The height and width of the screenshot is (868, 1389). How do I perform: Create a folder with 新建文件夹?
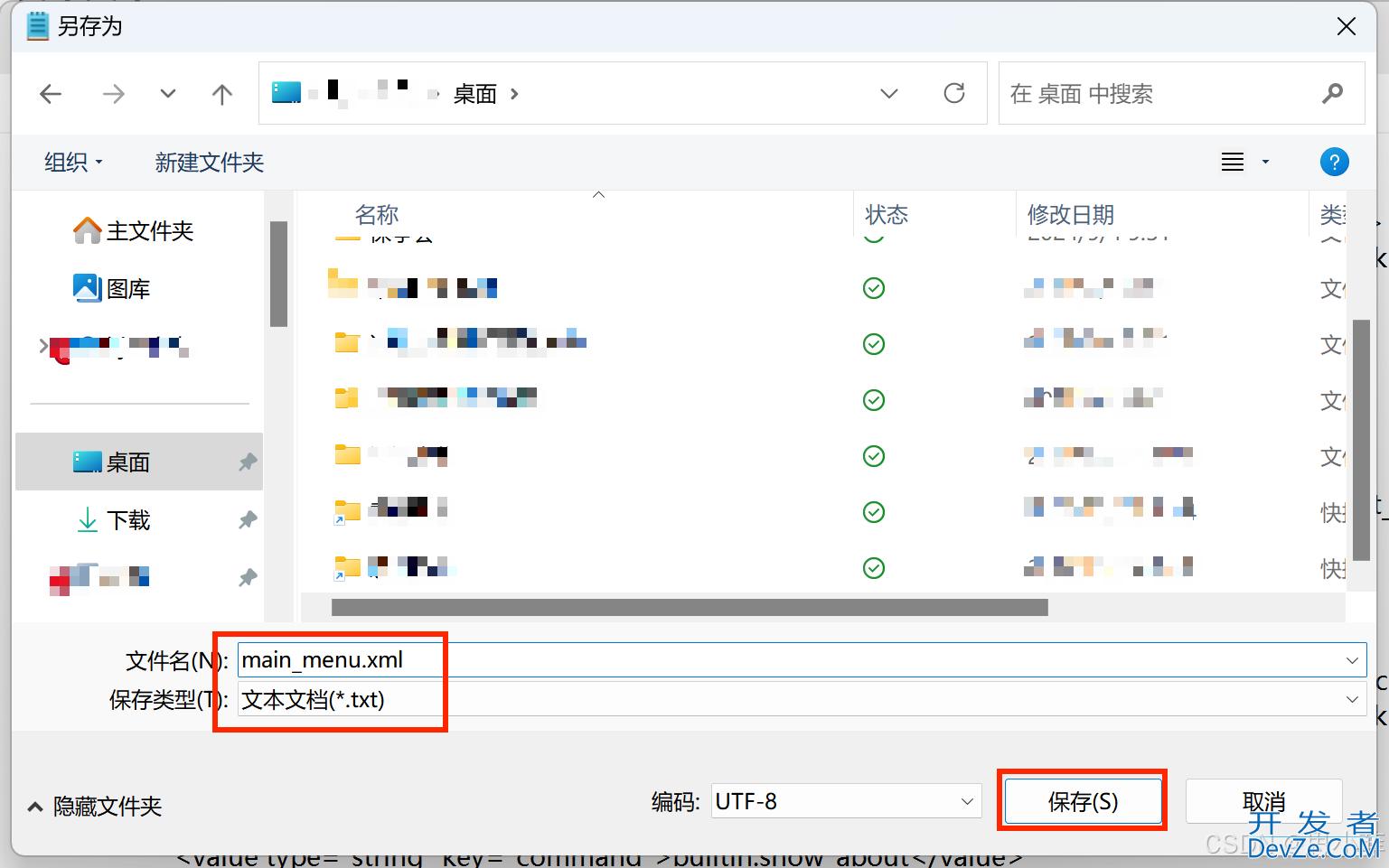209,163
